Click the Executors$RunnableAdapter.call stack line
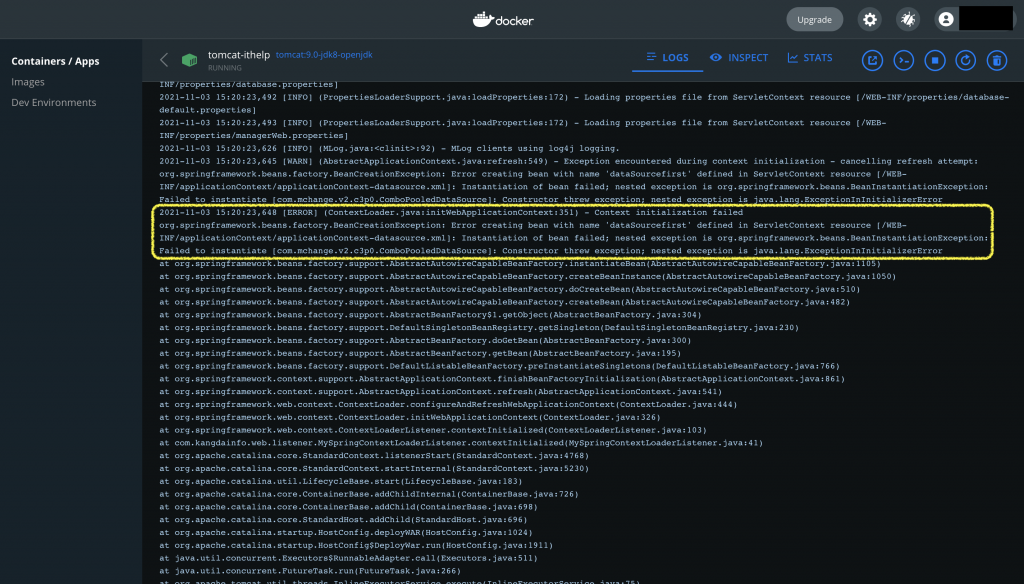This screenshot has height=584, width=1024. click(349, 558)
